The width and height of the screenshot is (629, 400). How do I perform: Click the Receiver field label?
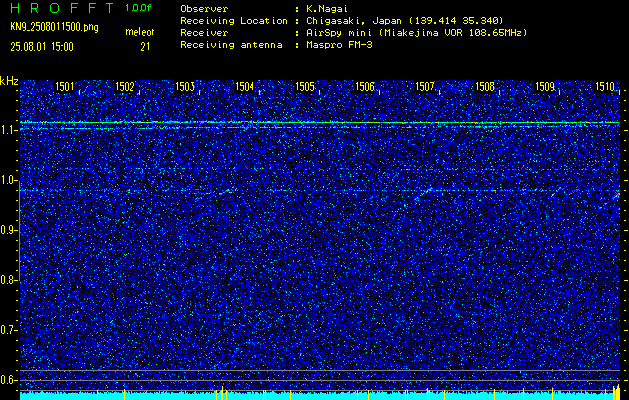click(204, 33)
